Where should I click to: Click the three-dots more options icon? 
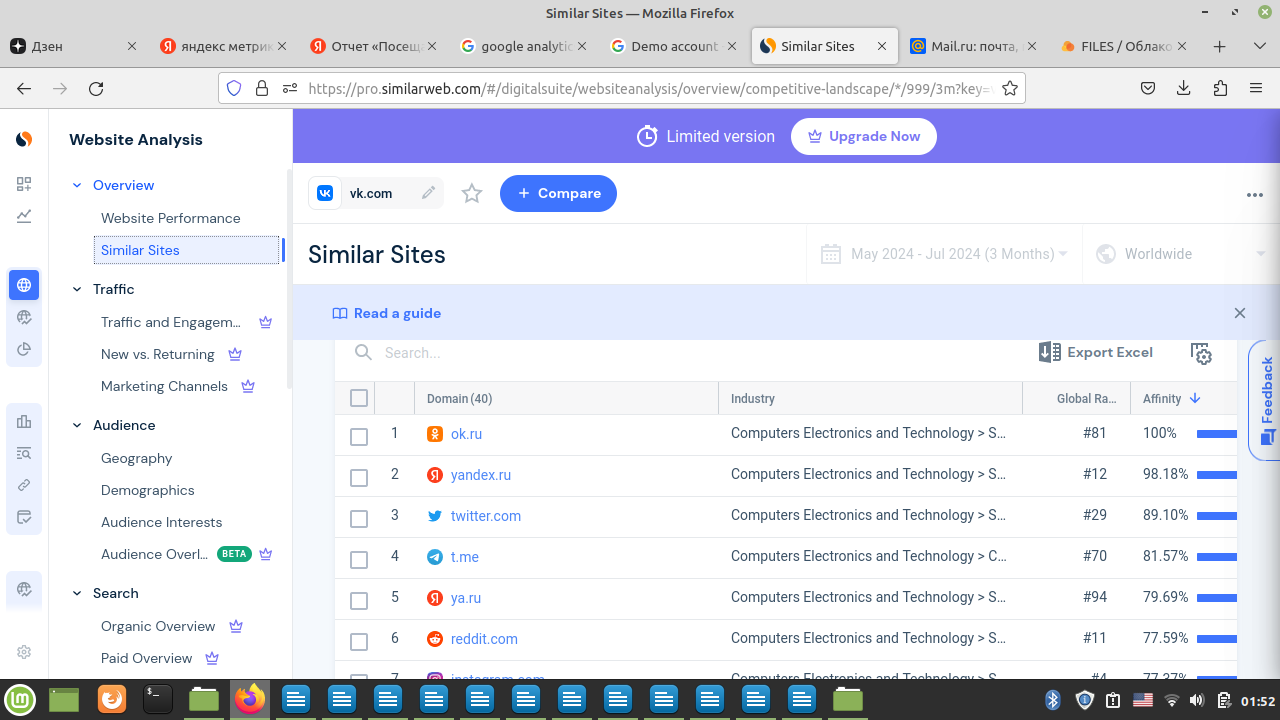coord(1255,195)
